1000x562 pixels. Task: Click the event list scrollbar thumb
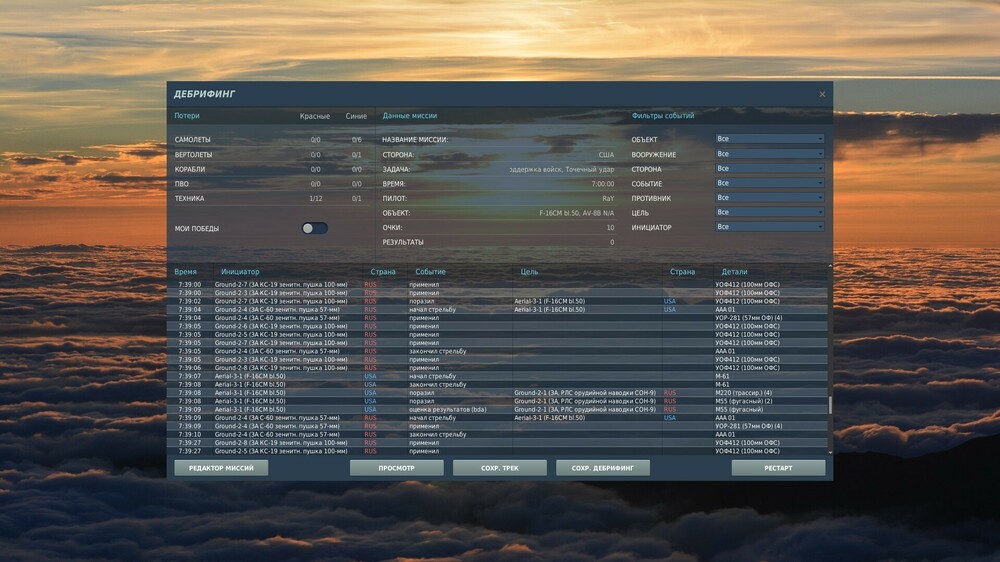pyautogui.click(x=830, y=405)
